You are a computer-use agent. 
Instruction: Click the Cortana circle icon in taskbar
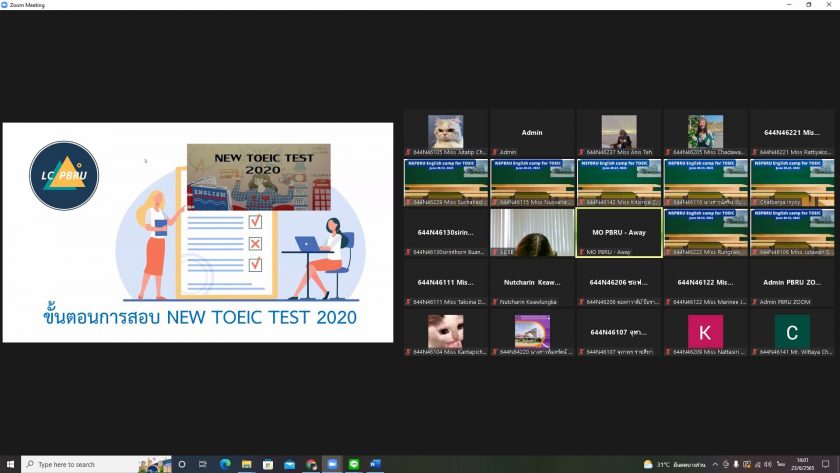[182, 464]
